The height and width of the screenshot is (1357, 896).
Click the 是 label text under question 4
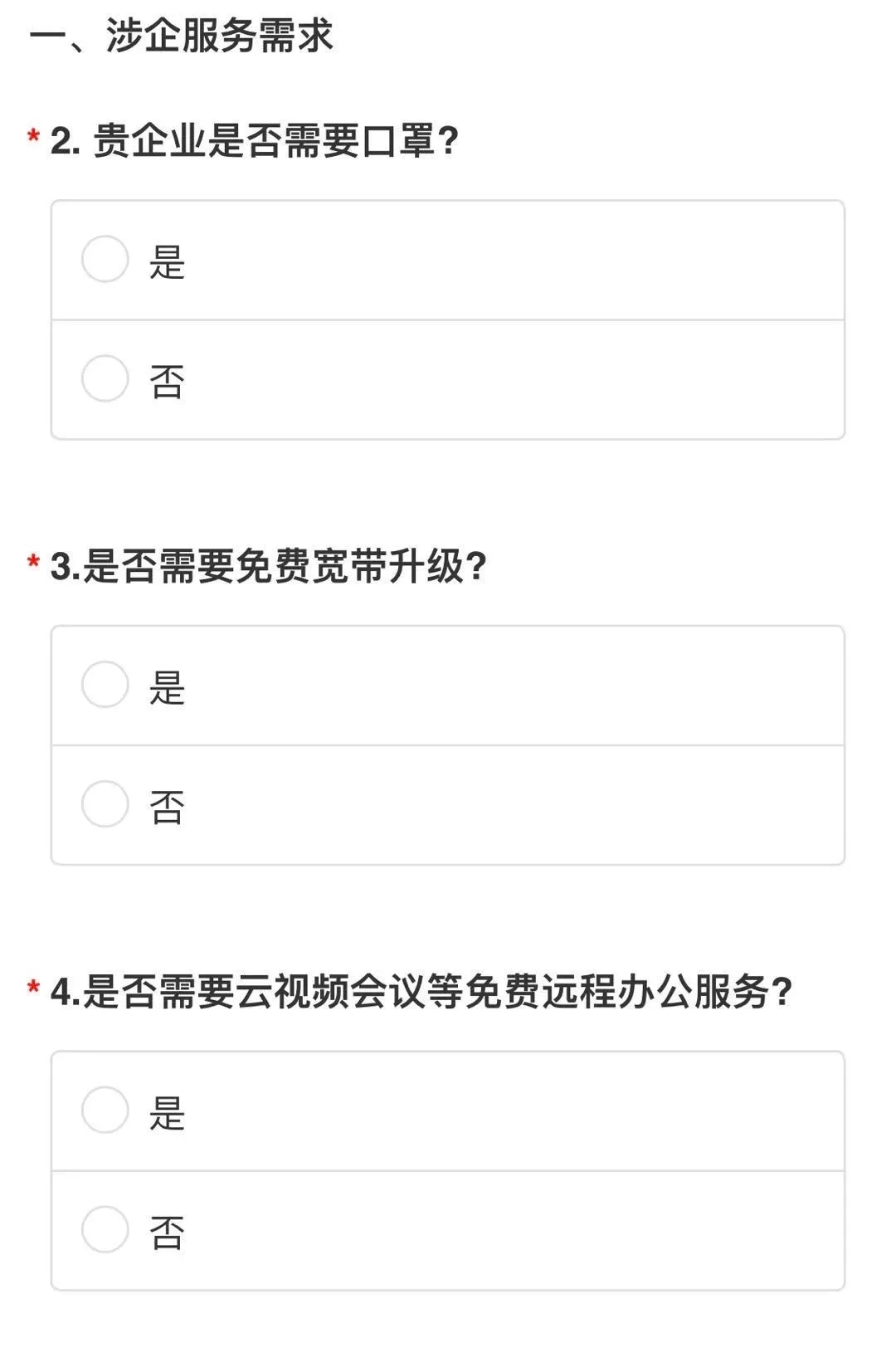click(167, 1114)
